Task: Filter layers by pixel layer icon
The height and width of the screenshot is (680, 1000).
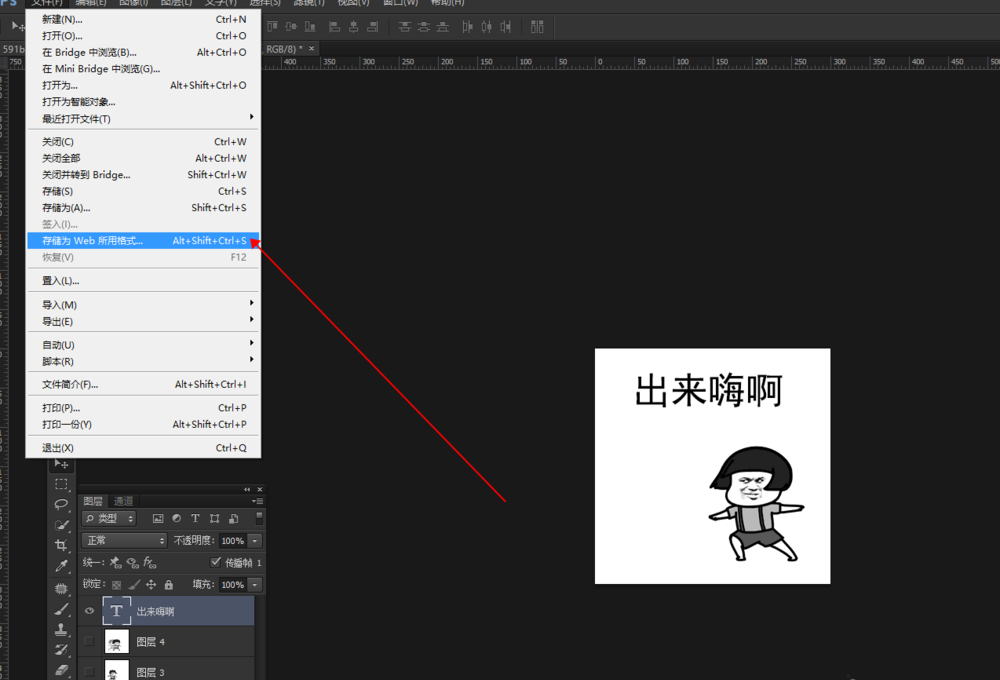Action: (x=158, y=519)
